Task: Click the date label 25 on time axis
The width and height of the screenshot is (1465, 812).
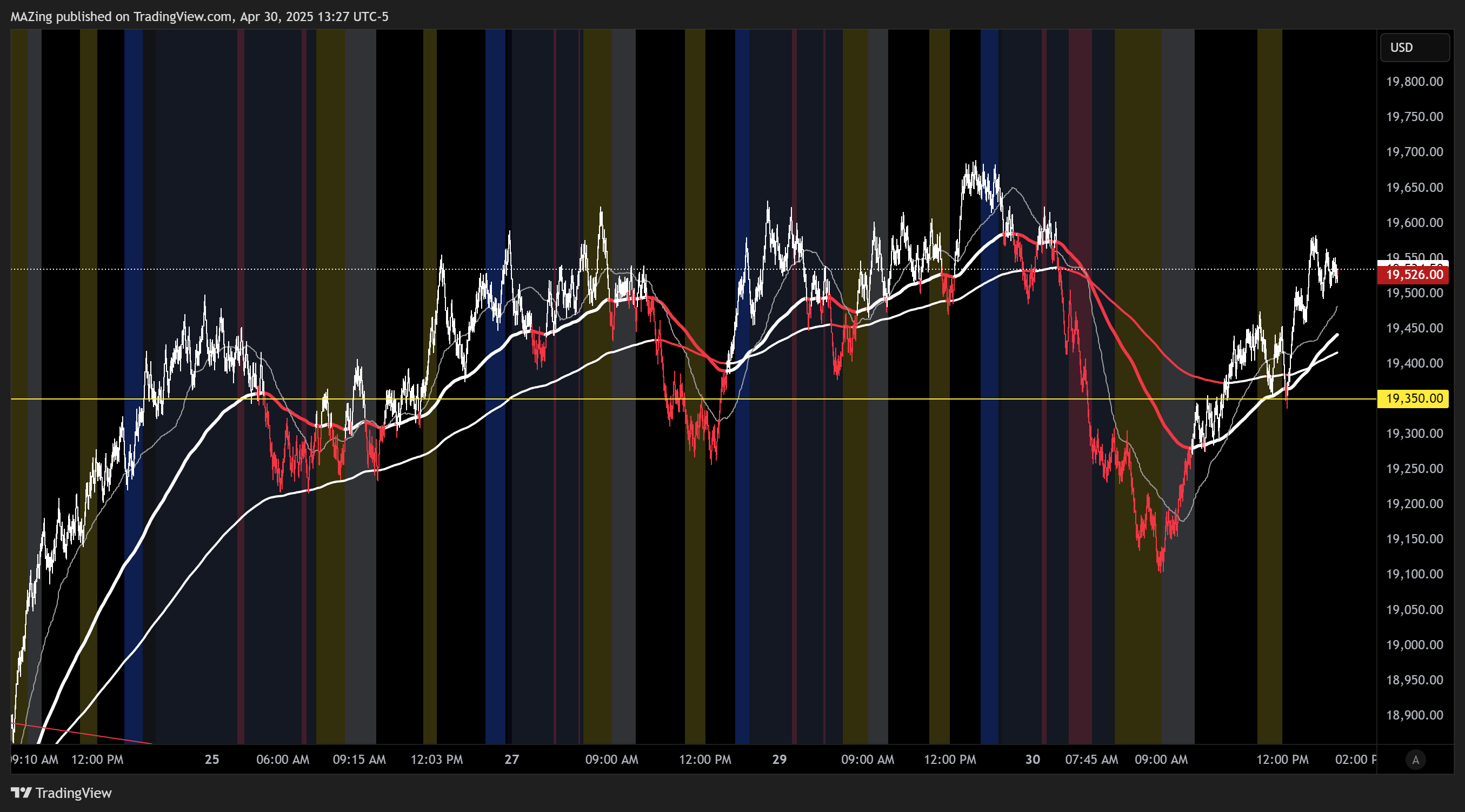Action: [x=211, y=760]
